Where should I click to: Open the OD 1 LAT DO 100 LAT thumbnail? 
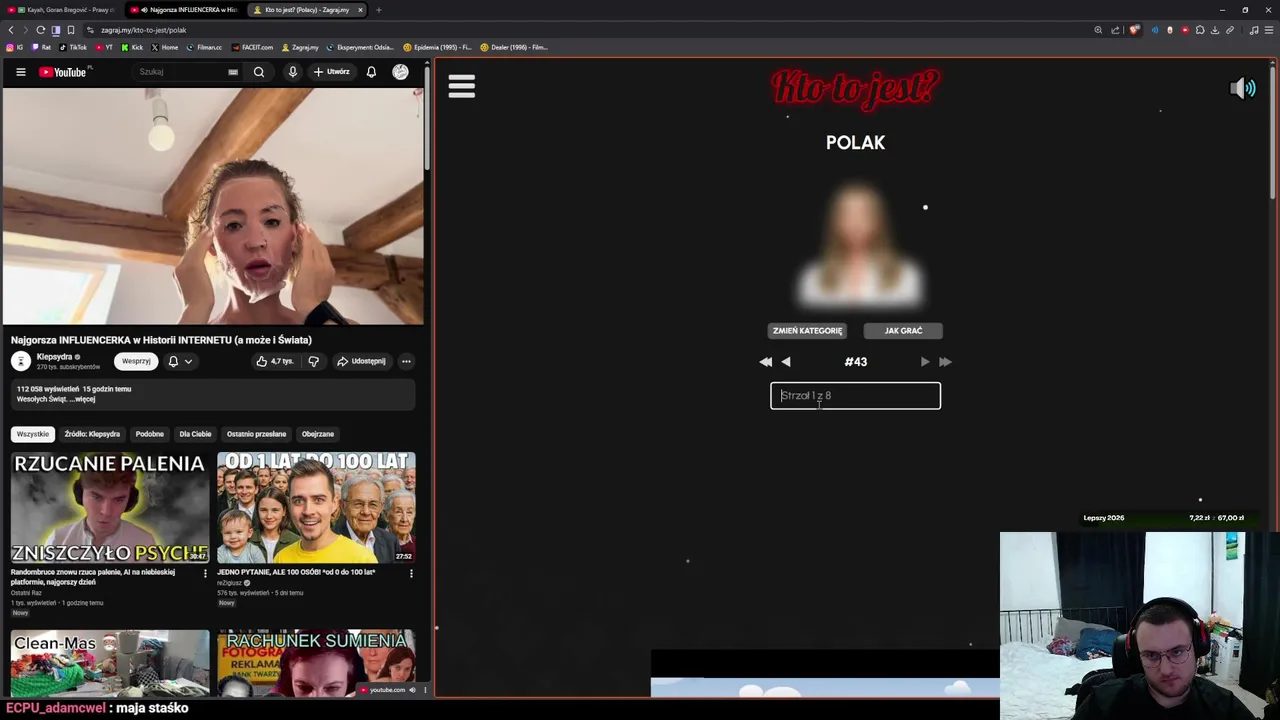tap(316, 508)
